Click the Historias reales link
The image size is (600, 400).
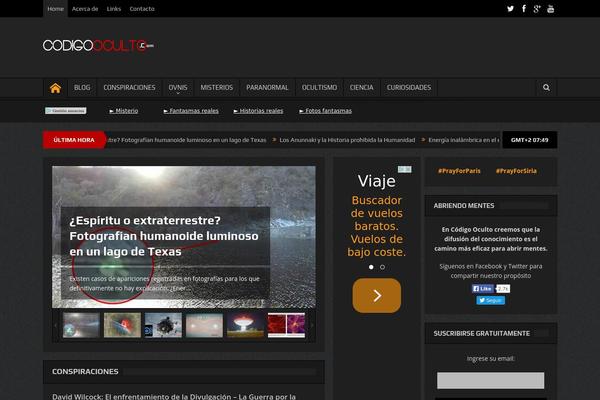pyautogui.click(x=258, y=111)
